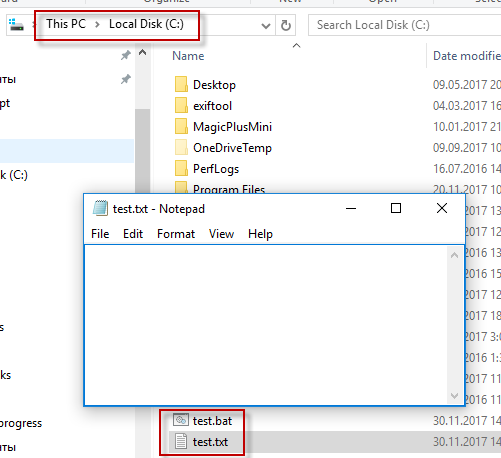
Task: Click the test.txt text file icon
Action: click(181, 442)
